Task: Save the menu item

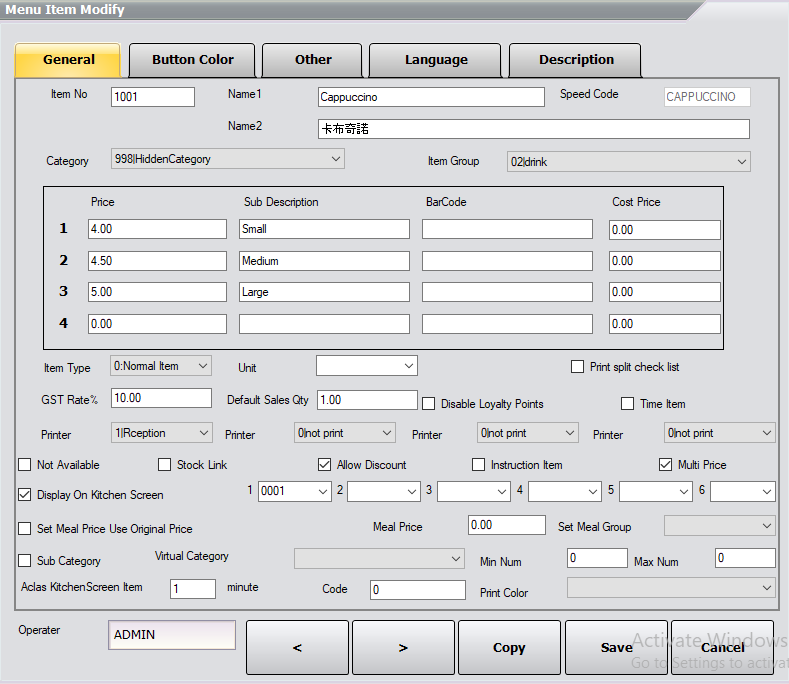Action: coord(616,647)
